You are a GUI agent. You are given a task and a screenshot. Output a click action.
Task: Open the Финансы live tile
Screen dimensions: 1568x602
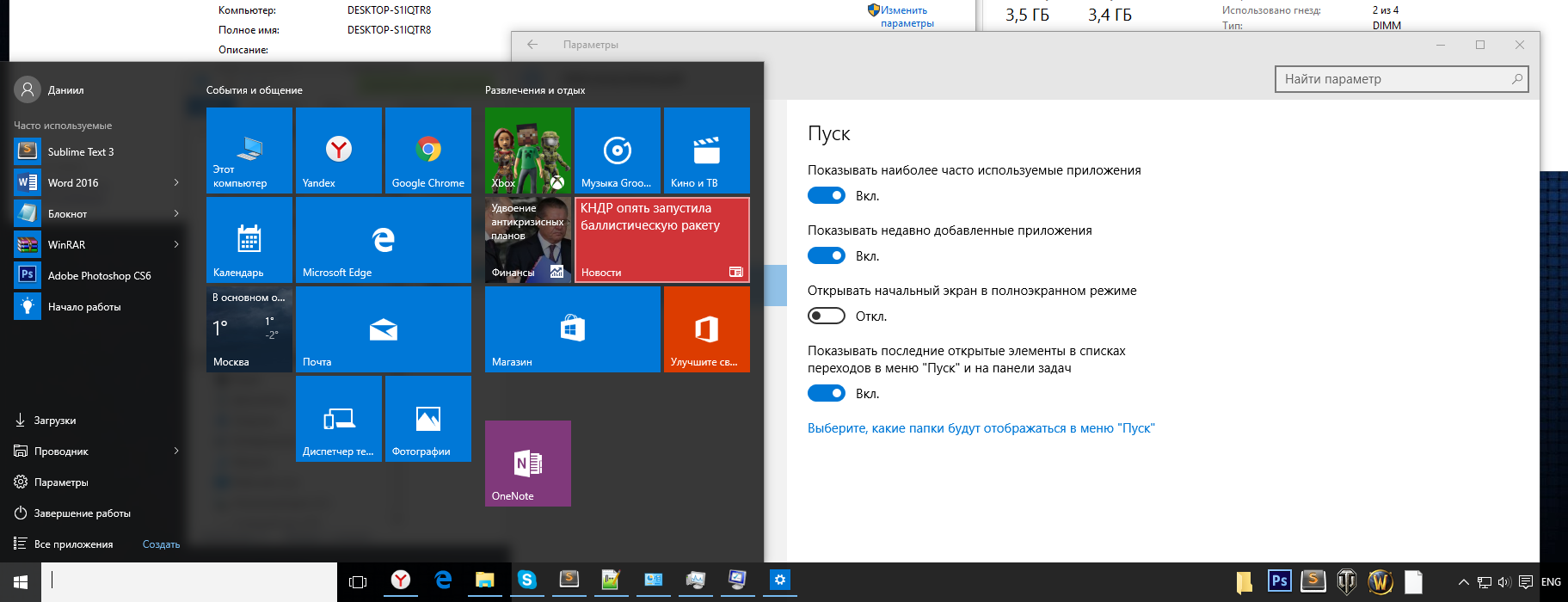click(528, 240)
